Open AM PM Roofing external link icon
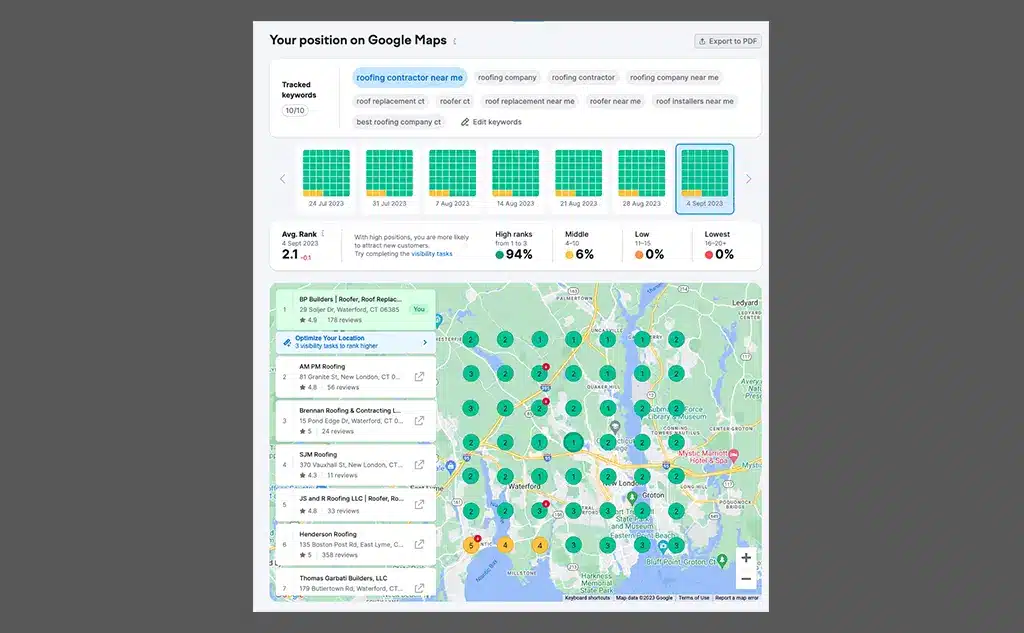 [x=419, y=377]
